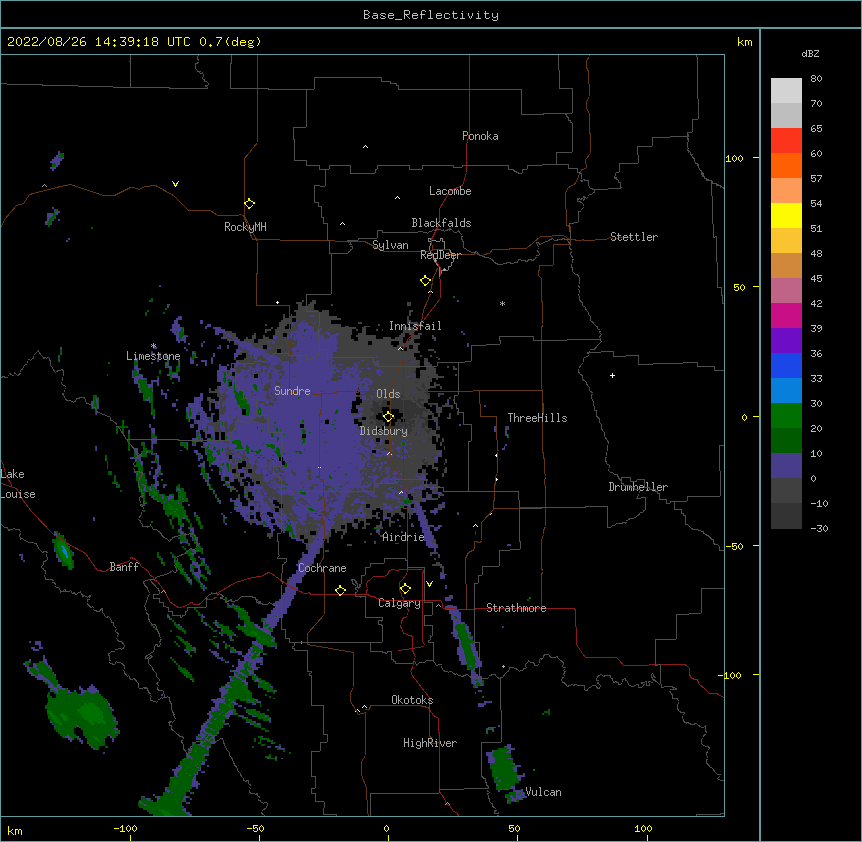
Task: Click the light grey 70-80 dBZ swatch
Action: tap(786, 91)
